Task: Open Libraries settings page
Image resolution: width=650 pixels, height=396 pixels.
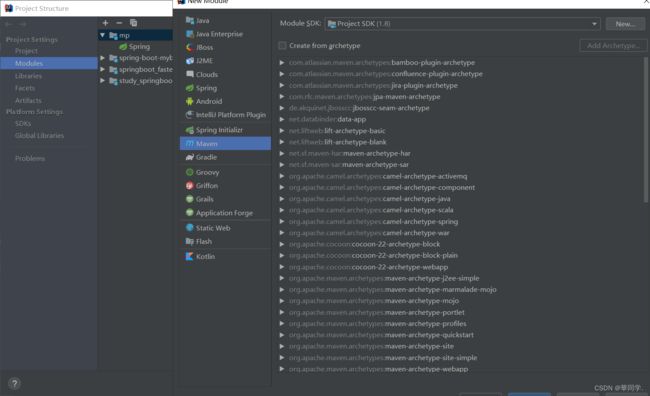Action: pyautogui.click(x=28, y=76)
